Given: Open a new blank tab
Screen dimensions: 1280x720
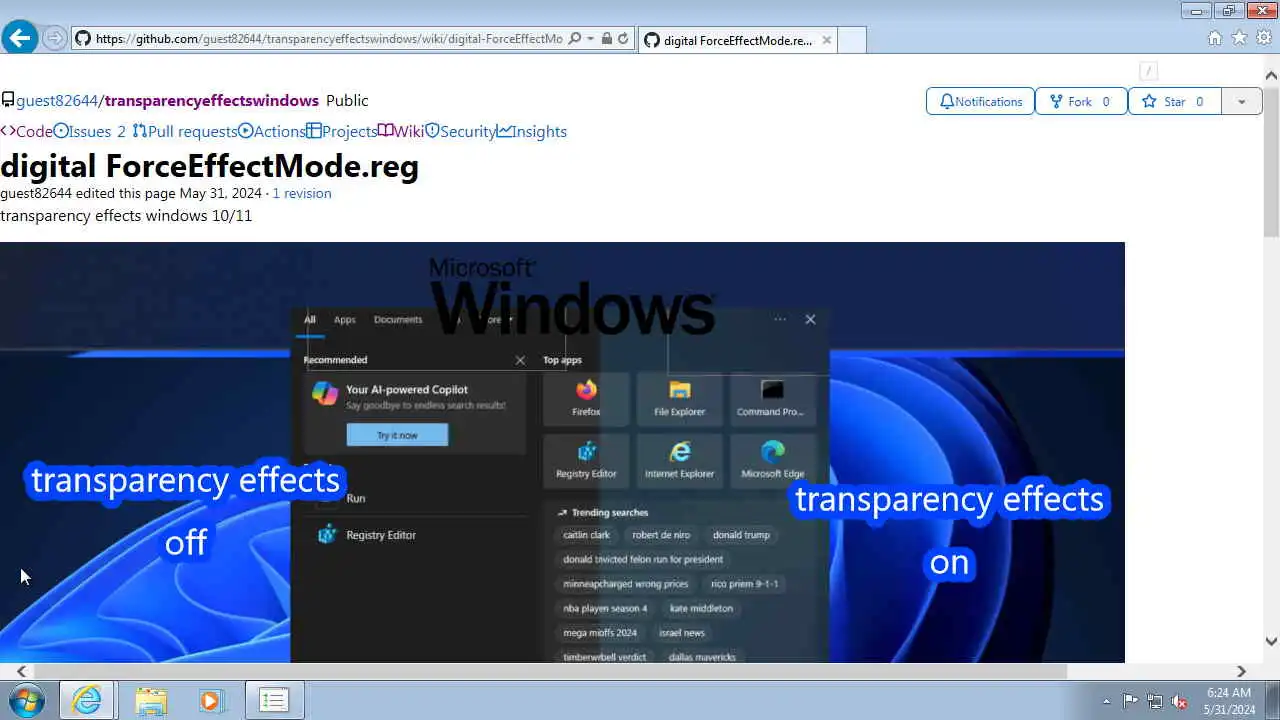Looking at the screenshot, I should 851,40.
